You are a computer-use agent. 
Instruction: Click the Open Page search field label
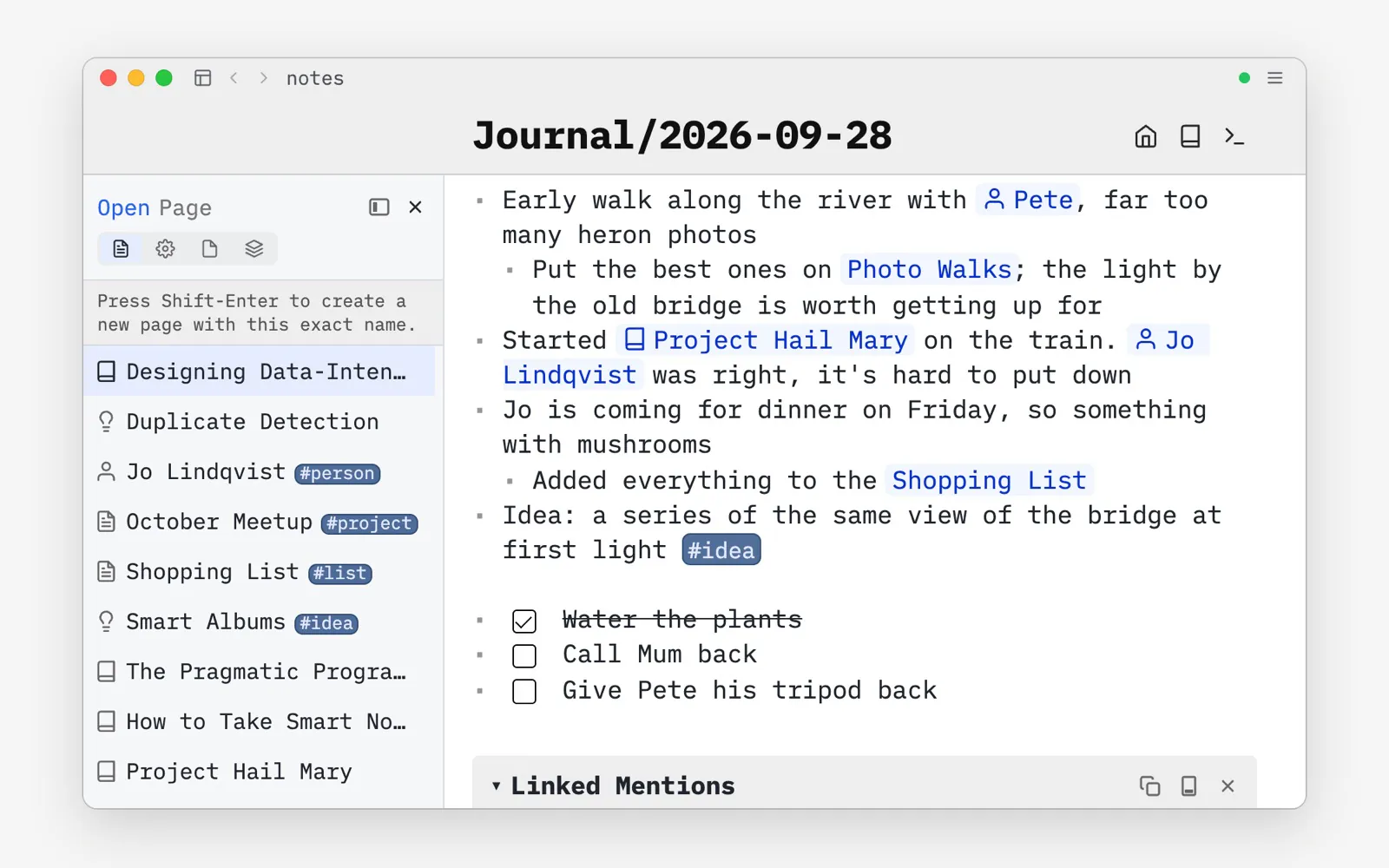click(x=155, y=208)
